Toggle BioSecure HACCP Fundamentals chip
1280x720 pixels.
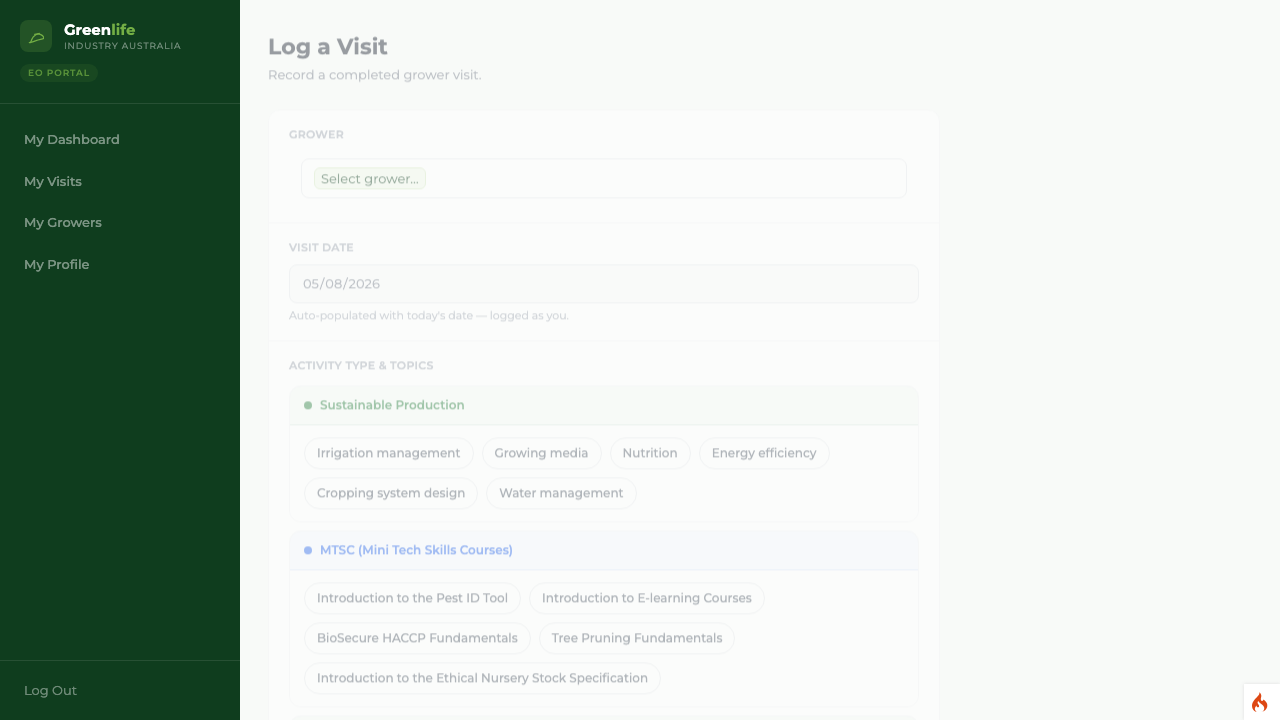[x=417, y=638]
